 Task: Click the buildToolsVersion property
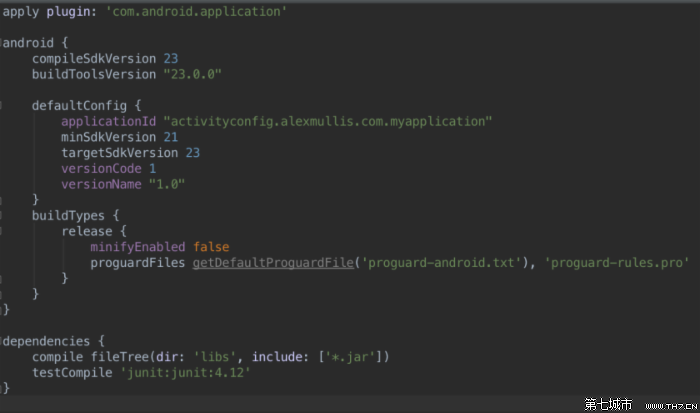94,74
